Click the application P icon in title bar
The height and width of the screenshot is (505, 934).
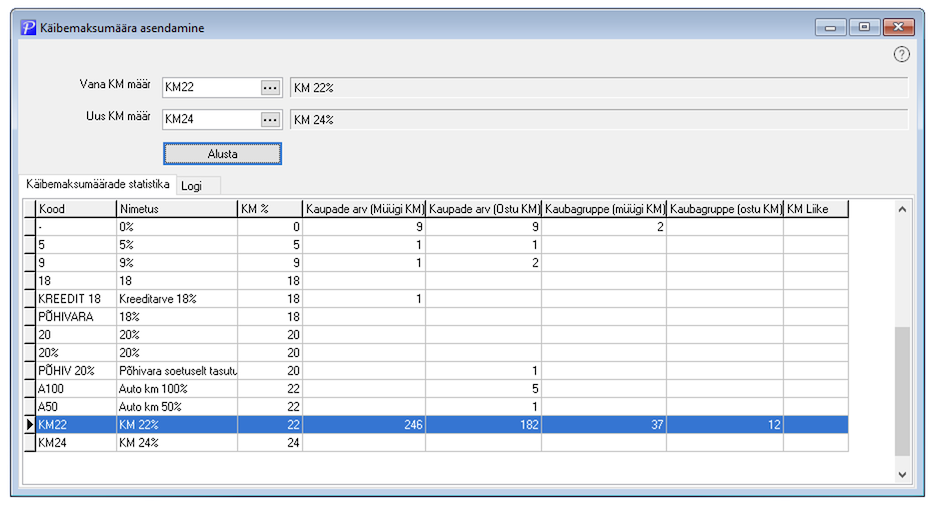pos(28,27)
